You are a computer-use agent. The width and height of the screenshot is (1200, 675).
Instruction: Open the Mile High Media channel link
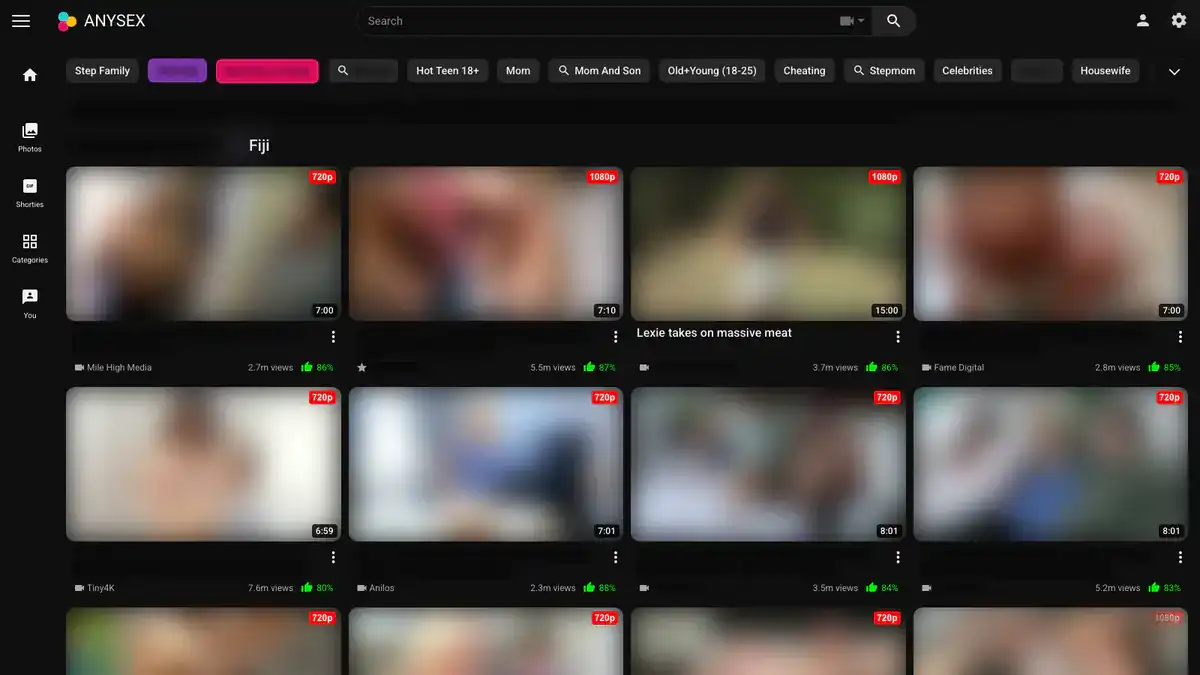click(119, 367)
